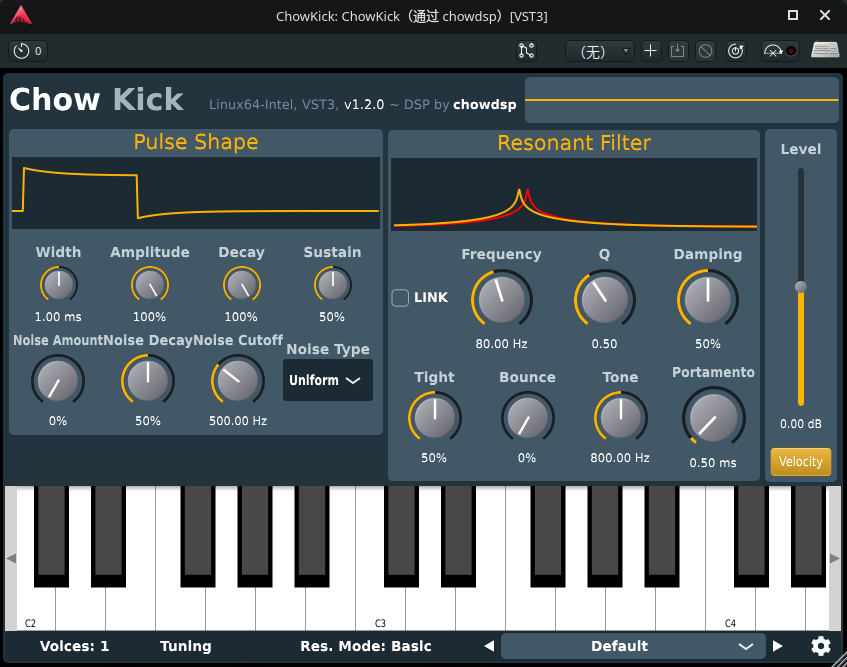The height and width of the screenshot is (667, 847).
Task: Click the Damping knob
Action: tap(708, 300)
